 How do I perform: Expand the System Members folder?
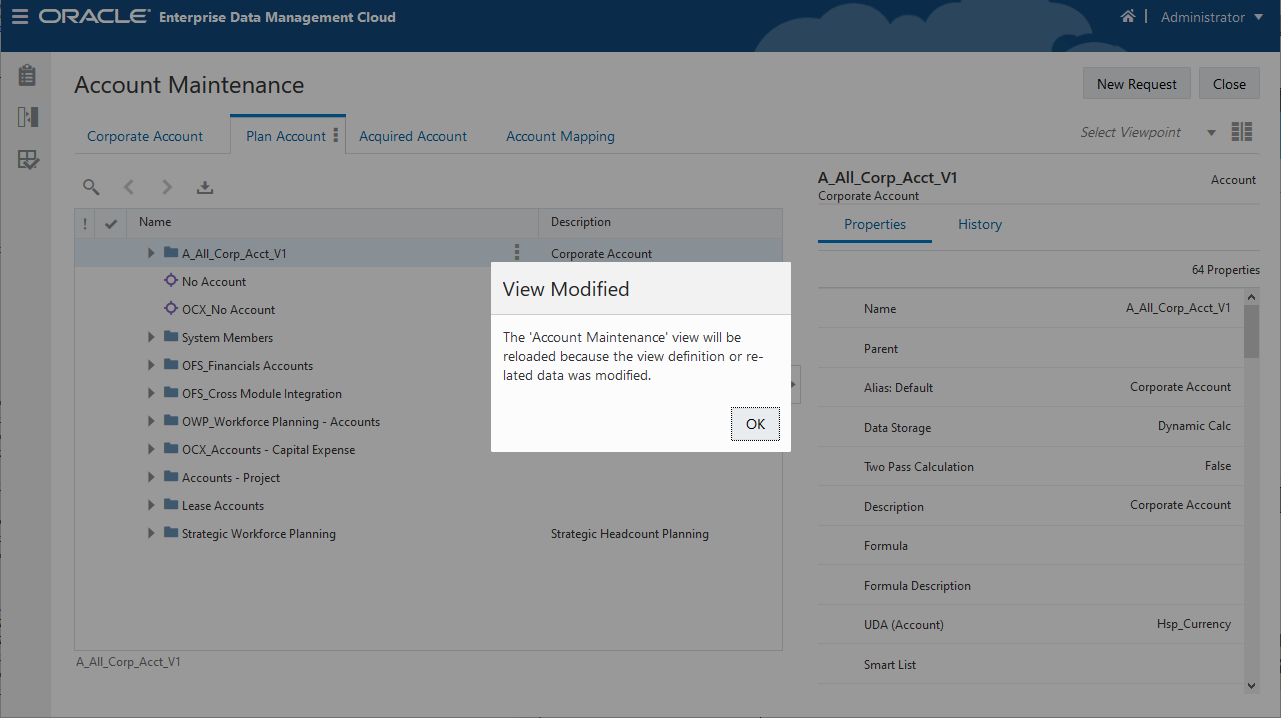click(151, 337)
